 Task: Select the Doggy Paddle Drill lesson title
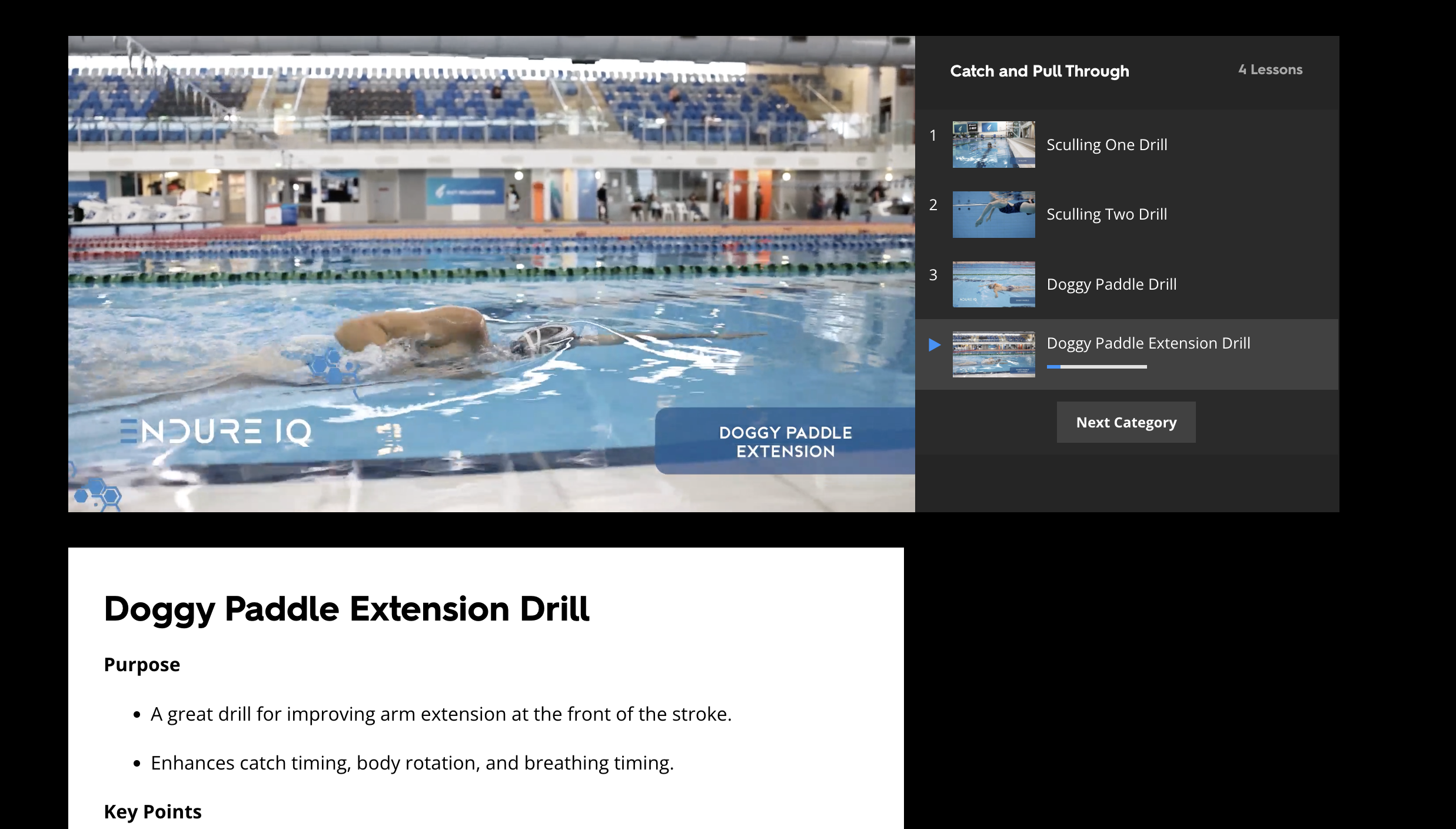1111,284
